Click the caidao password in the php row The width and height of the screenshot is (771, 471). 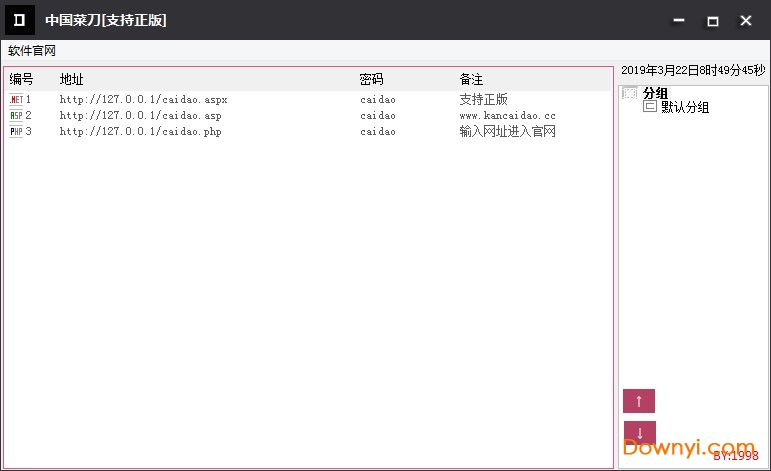[378, 131]
